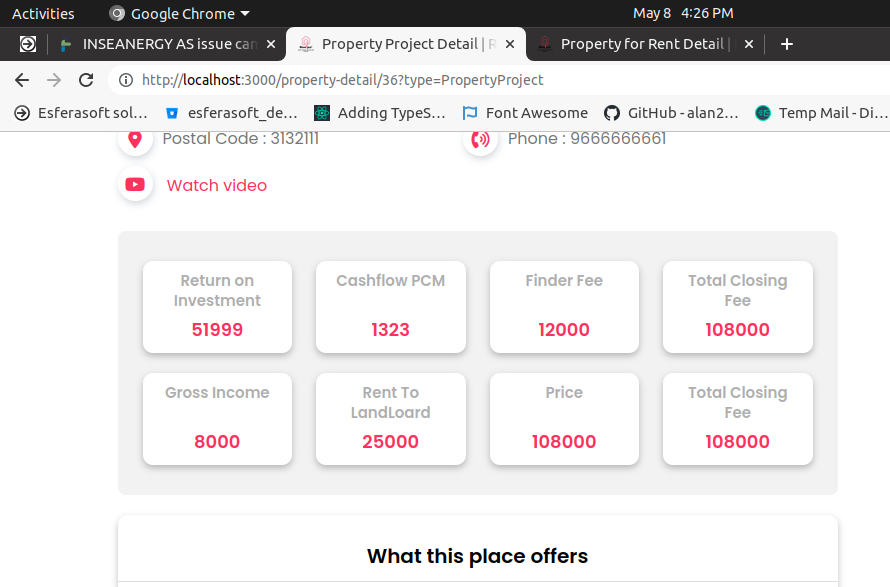This screenshot has height=587, width=890.
Task: Open the Font Awesome bookmark
Action: [x=525, y=113]
